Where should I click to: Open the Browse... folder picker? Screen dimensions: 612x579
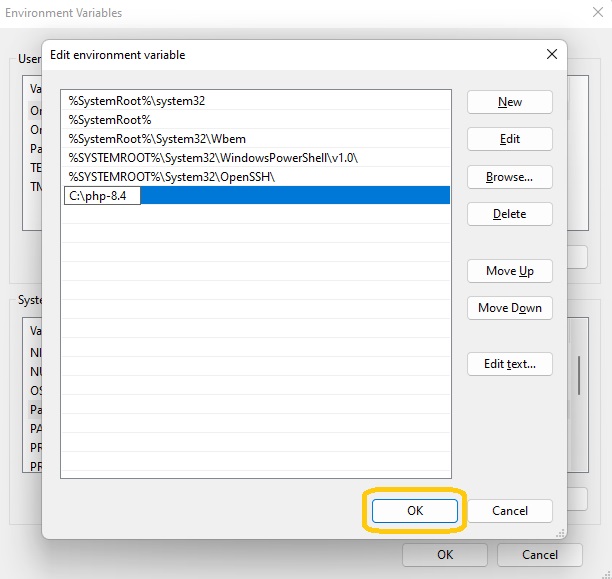[x=510, y=177]
